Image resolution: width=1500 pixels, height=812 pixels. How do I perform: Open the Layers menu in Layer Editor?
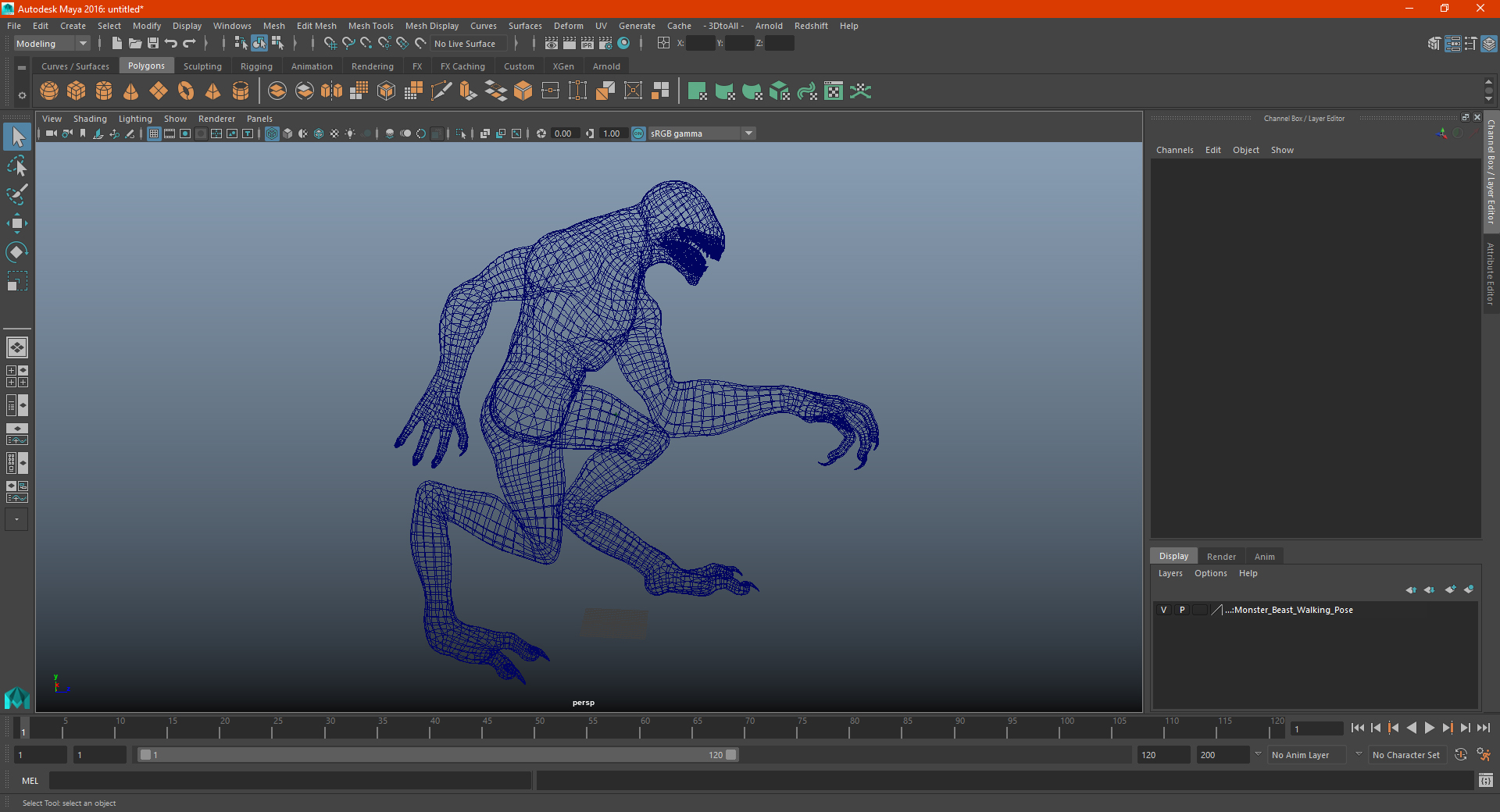(x=1170, y=573)
